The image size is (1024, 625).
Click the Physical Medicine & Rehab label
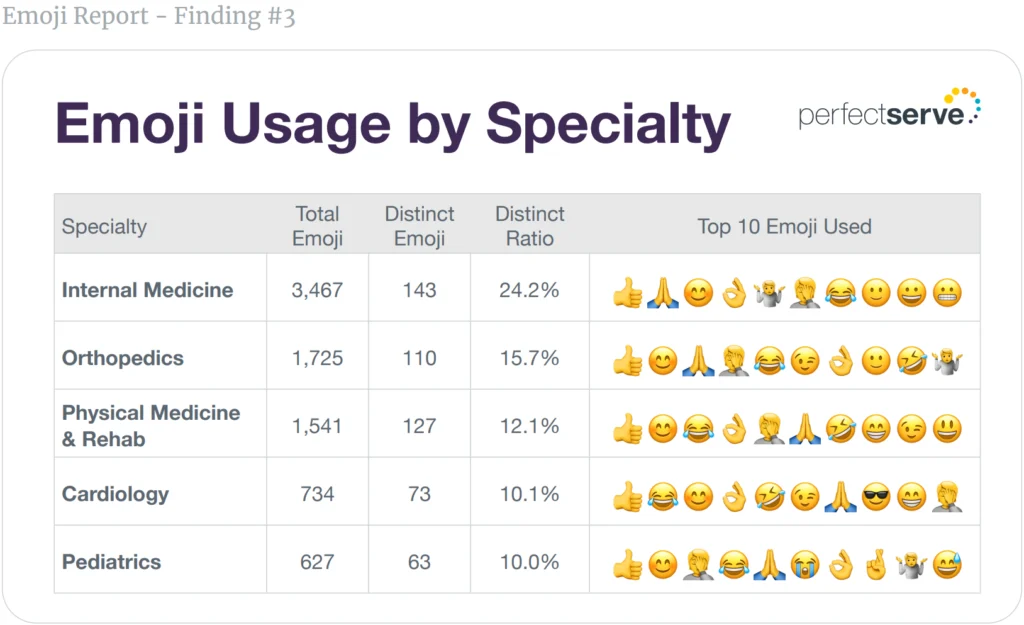(x=150, y=426)
